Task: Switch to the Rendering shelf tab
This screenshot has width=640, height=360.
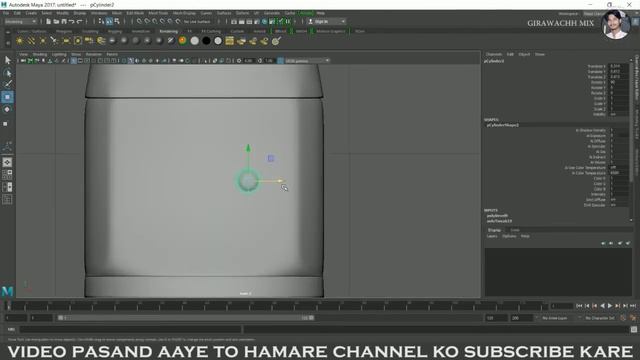Action: (168, 31)
